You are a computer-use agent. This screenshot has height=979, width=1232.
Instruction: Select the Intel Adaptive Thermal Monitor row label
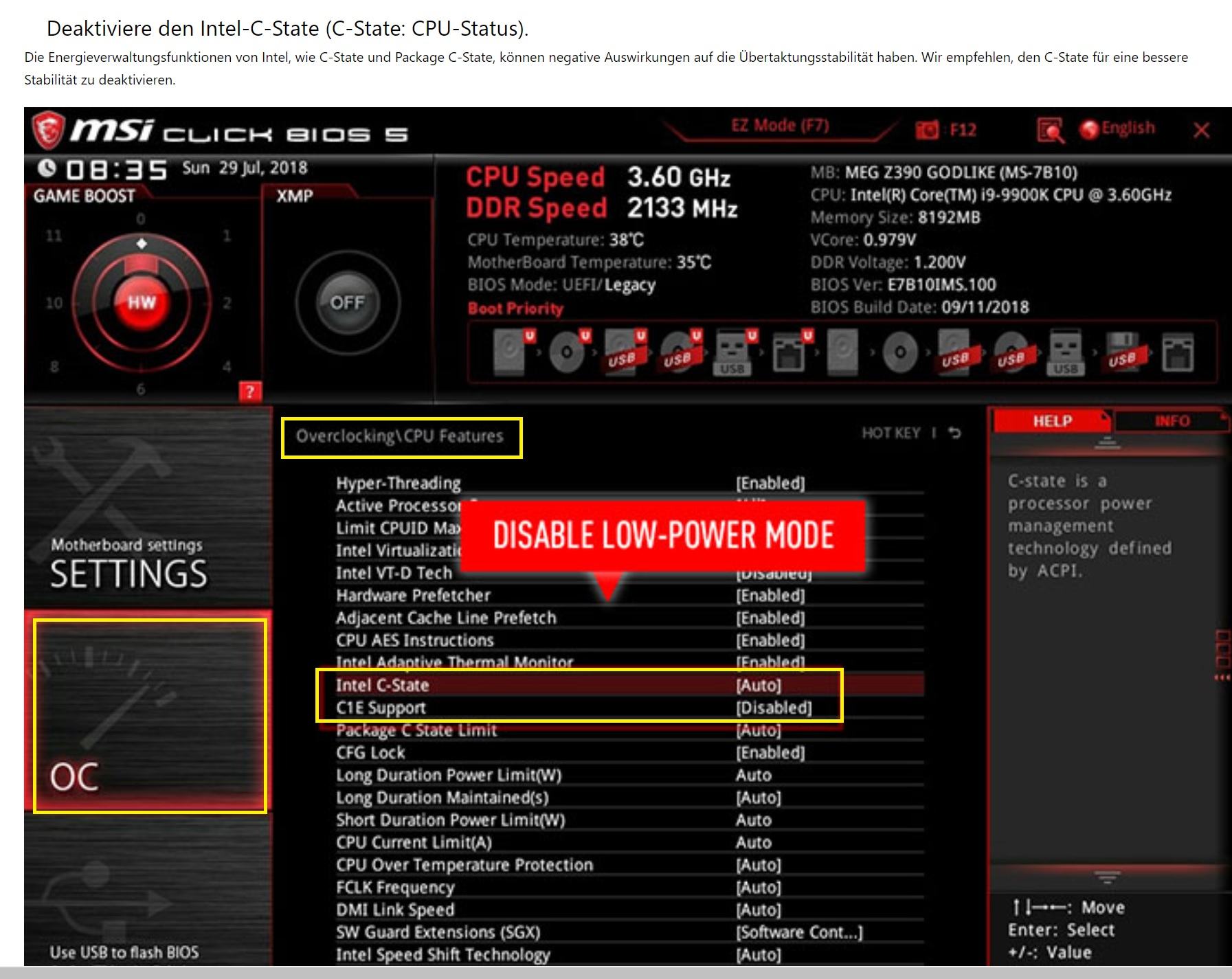[454, 662]
